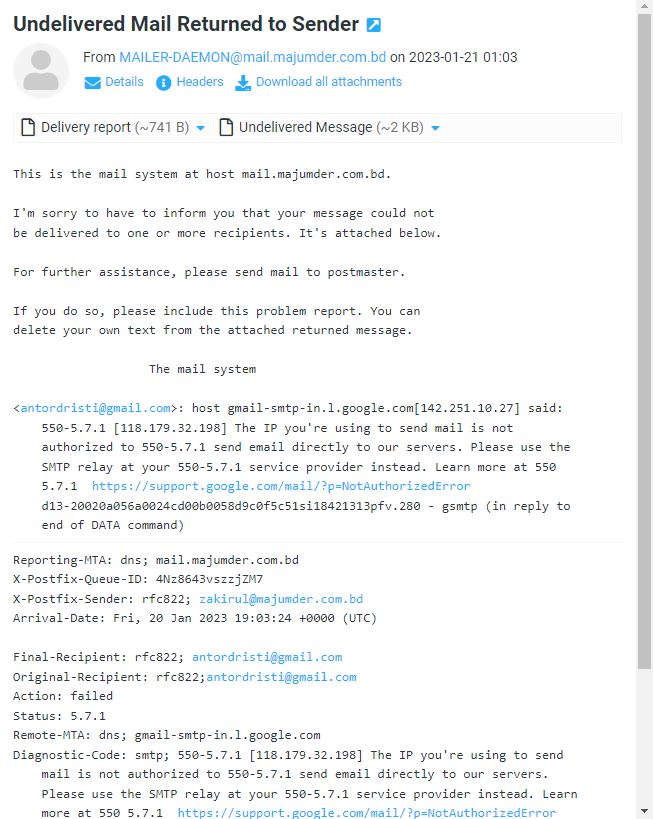Click the scrollbar down arrow
Image resolution: width=653 pixels, height=819 pixels.
point(644,812)
